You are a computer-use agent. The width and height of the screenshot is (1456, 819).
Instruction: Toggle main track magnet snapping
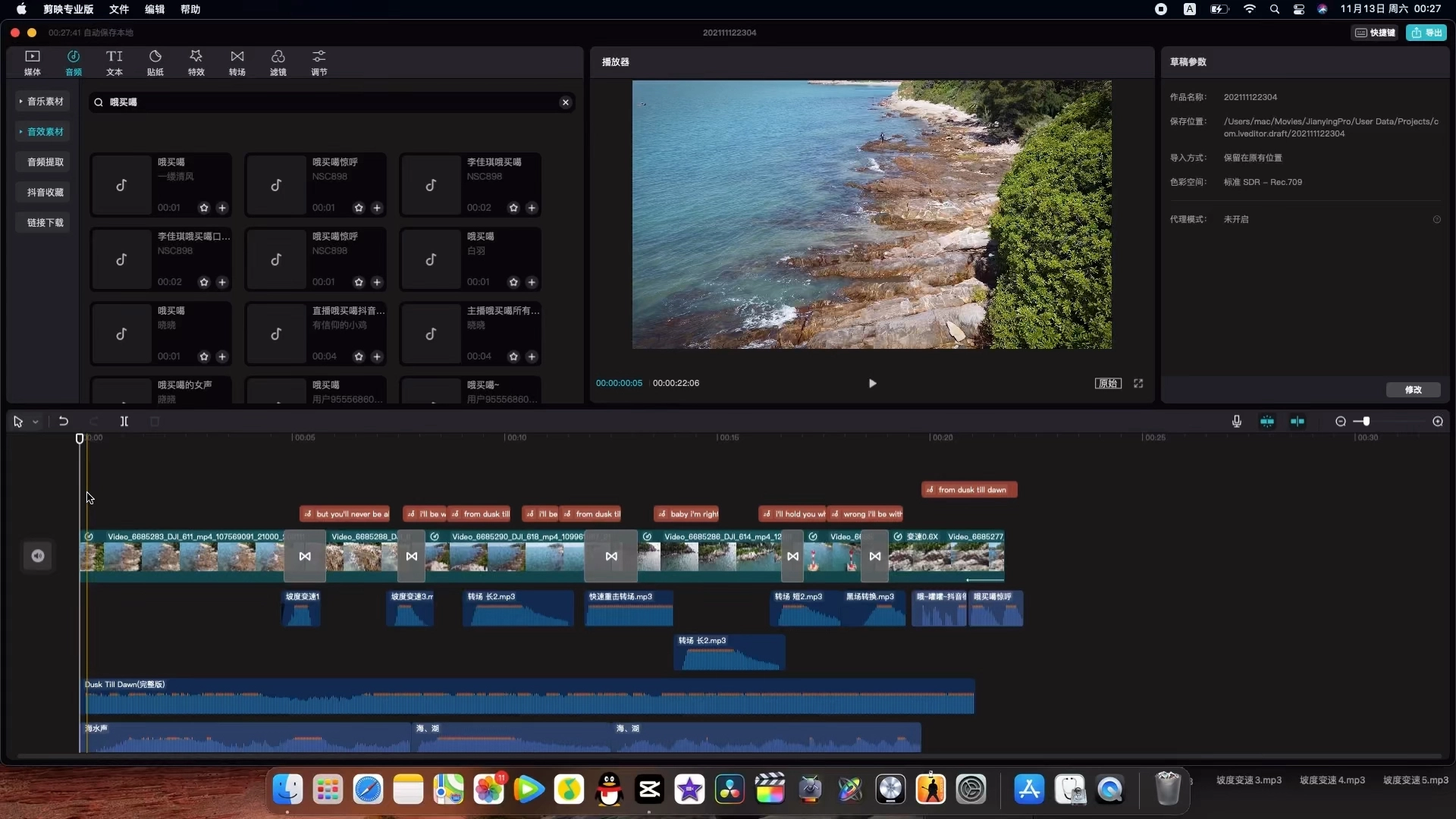point(1267,422)
